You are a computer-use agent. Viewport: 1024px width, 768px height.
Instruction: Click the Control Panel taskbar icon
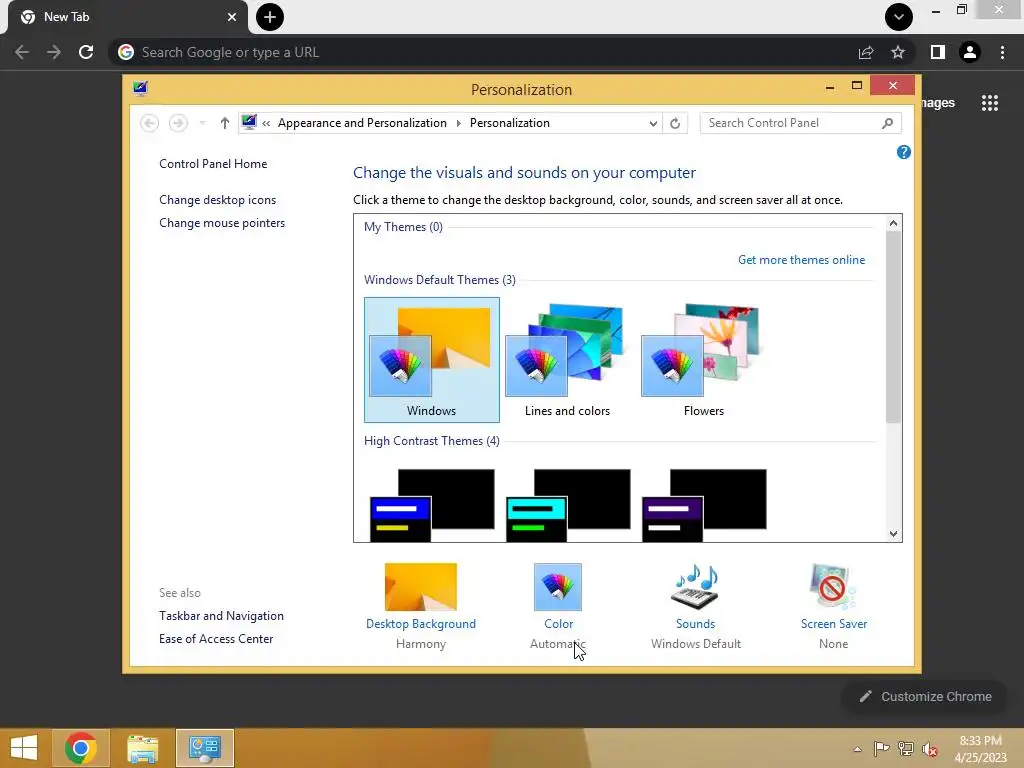tap(205, 748)
